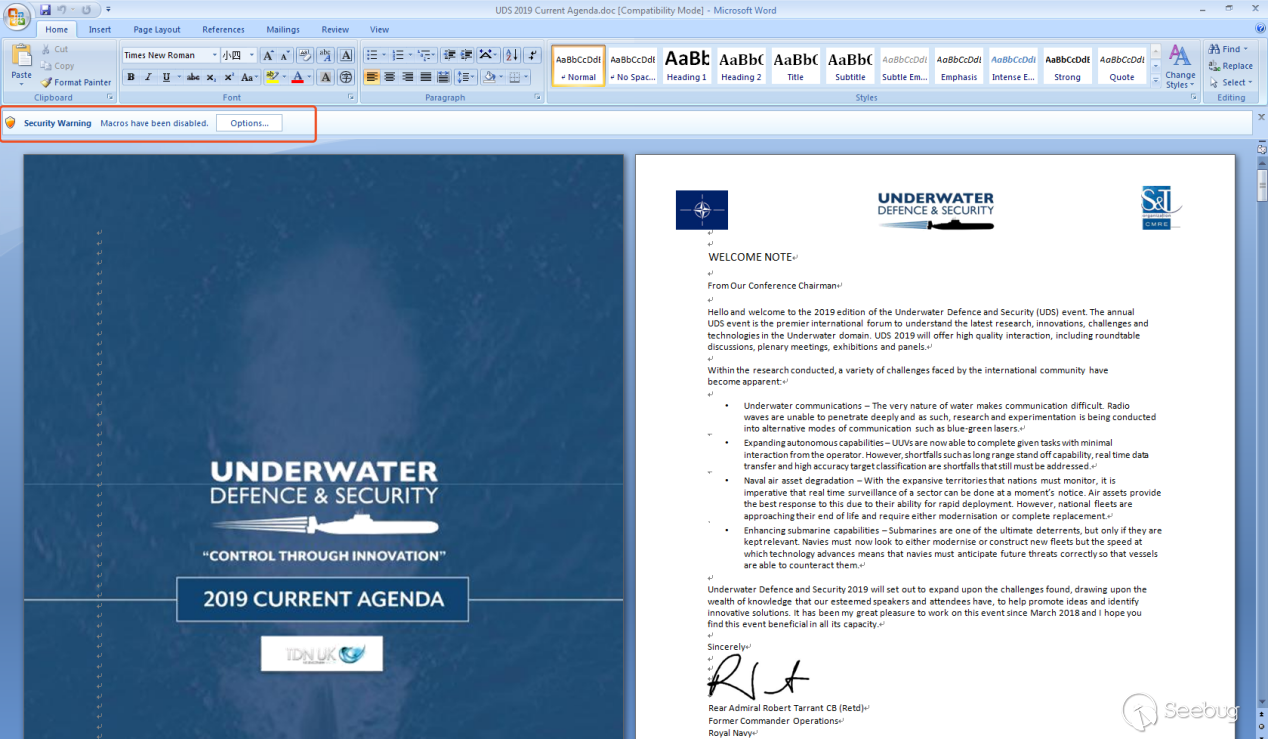Open the Select dropdown in Editing
Viewport: 1268px width, 739px height.
point(1230,83)
